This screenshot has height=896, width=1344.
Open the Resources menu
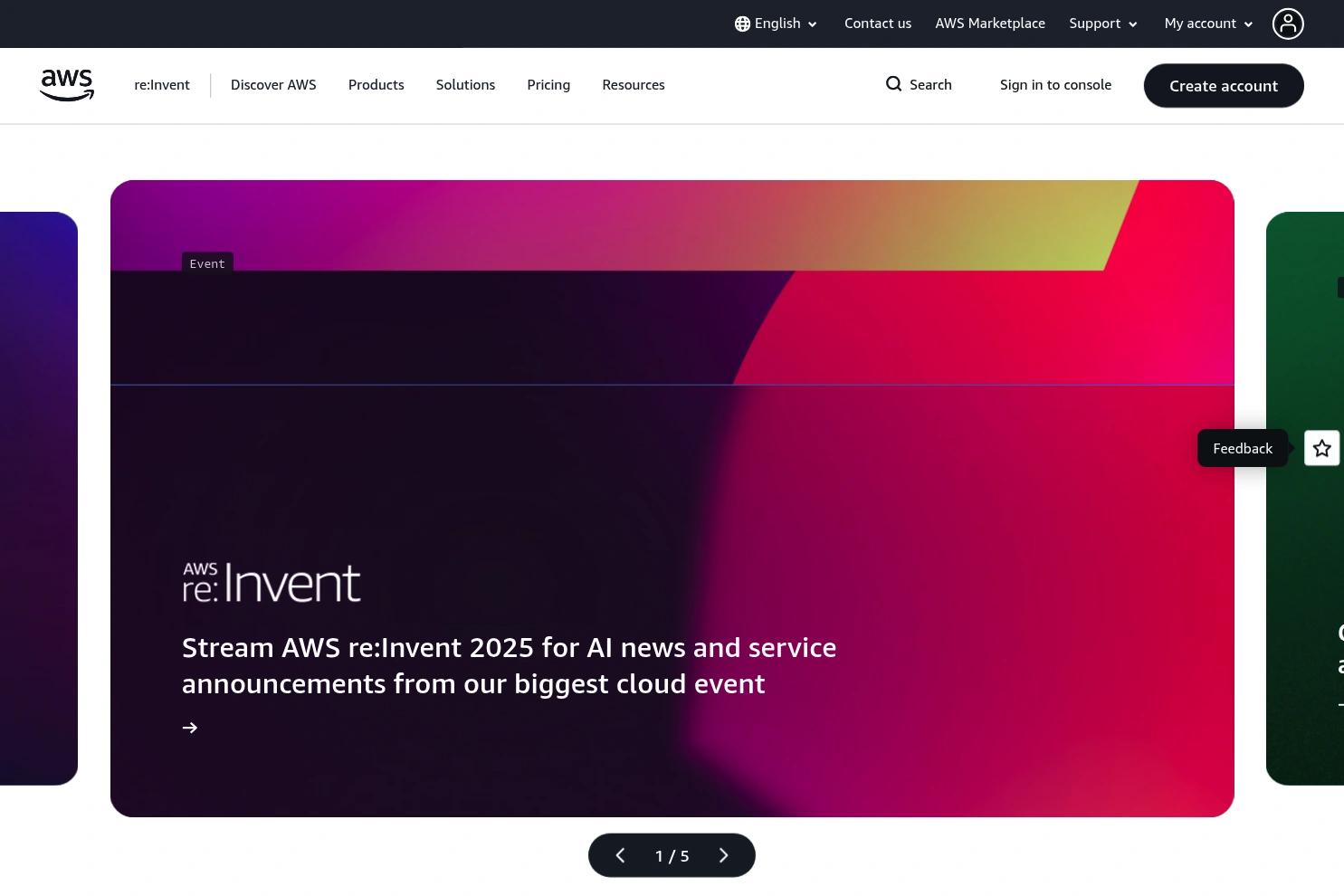(x=634, y=85)
